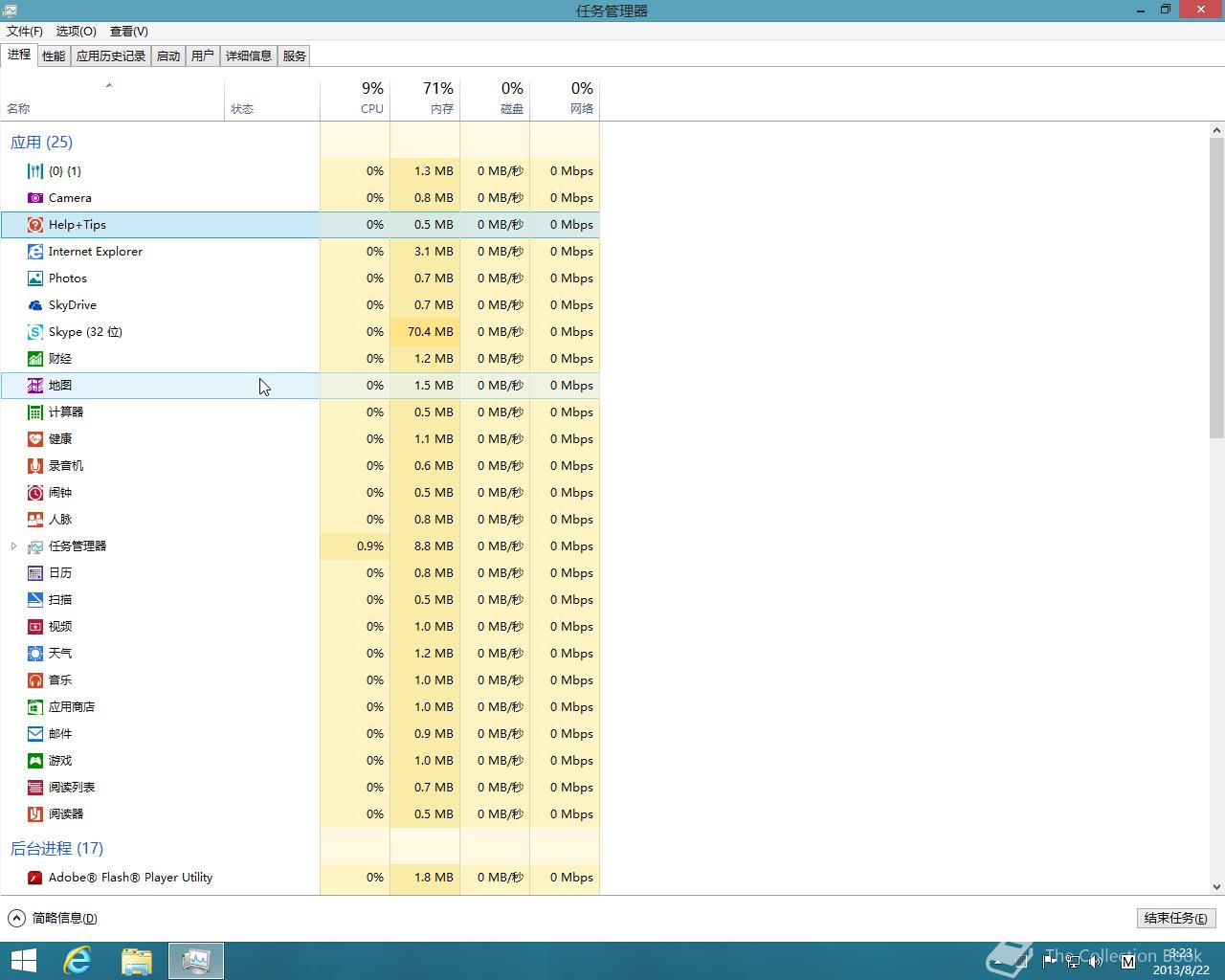
Task: Select the 天气 weather app icon
Action: [x=35, y=654]
